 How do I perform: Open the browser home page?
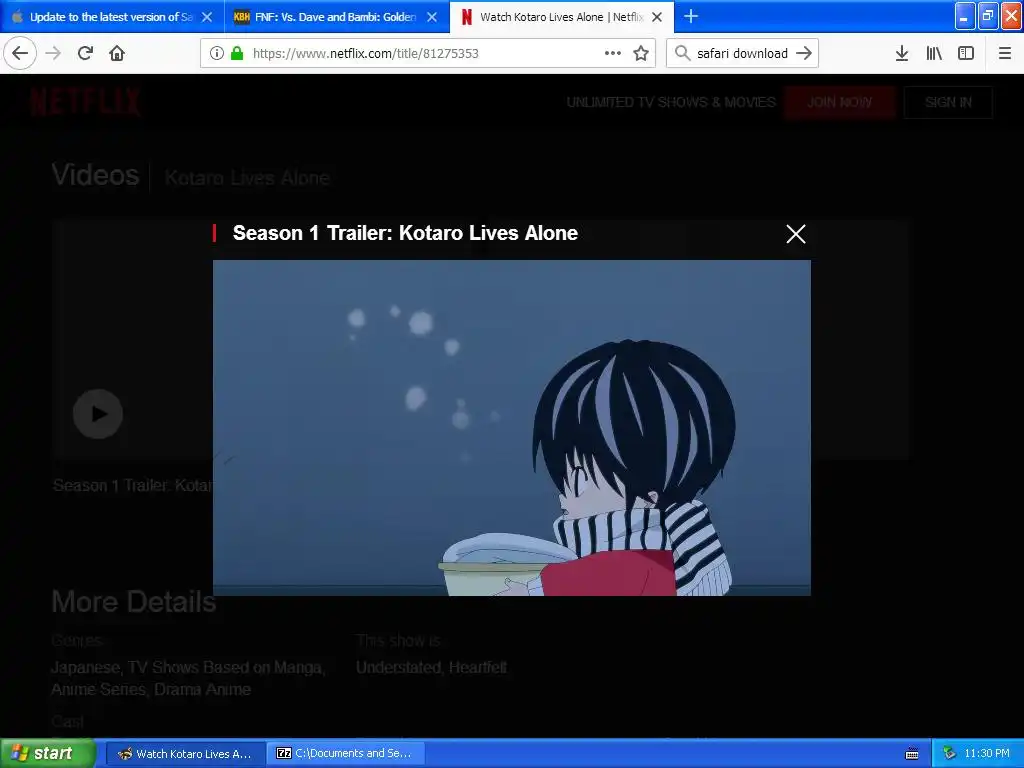[117, 53]
